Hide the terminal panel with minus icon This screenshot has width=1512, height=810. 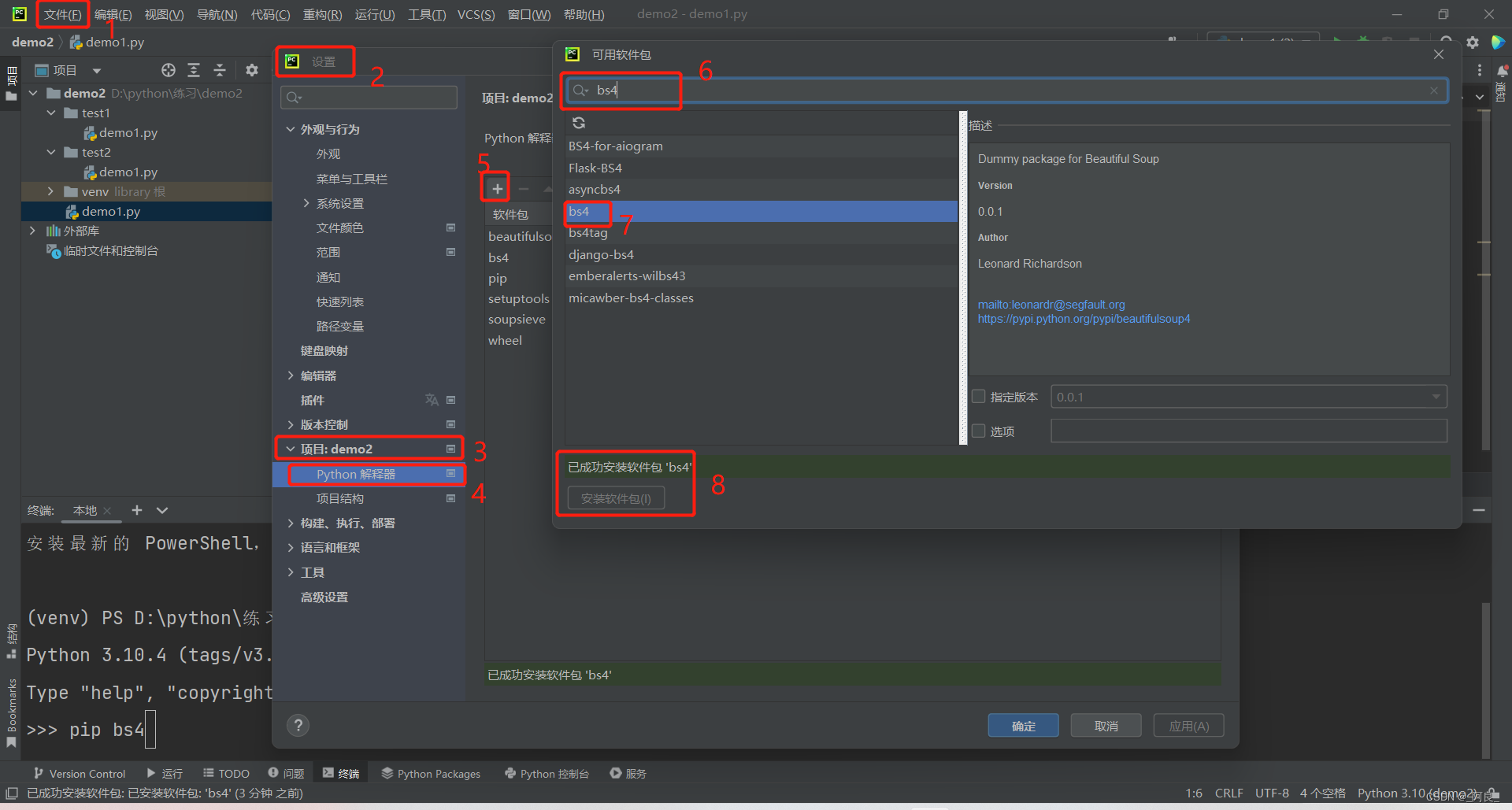(x=1479, y=510)
